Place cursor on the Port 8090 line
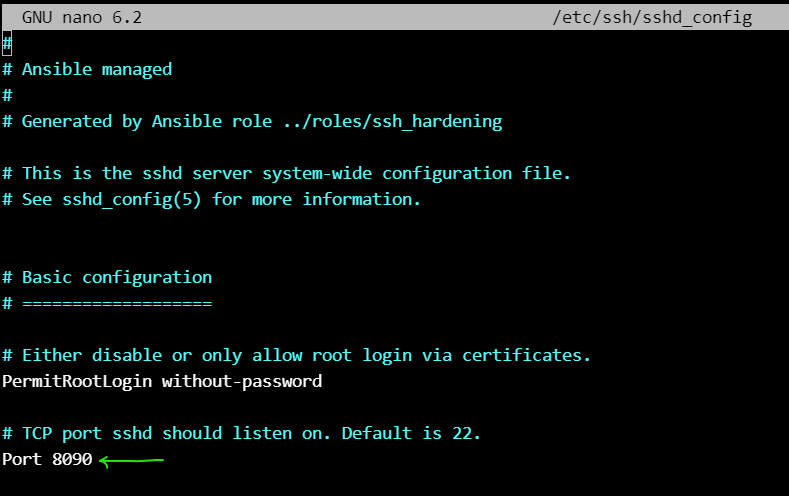Screen dimensions: 789x496 click(47, 459)
